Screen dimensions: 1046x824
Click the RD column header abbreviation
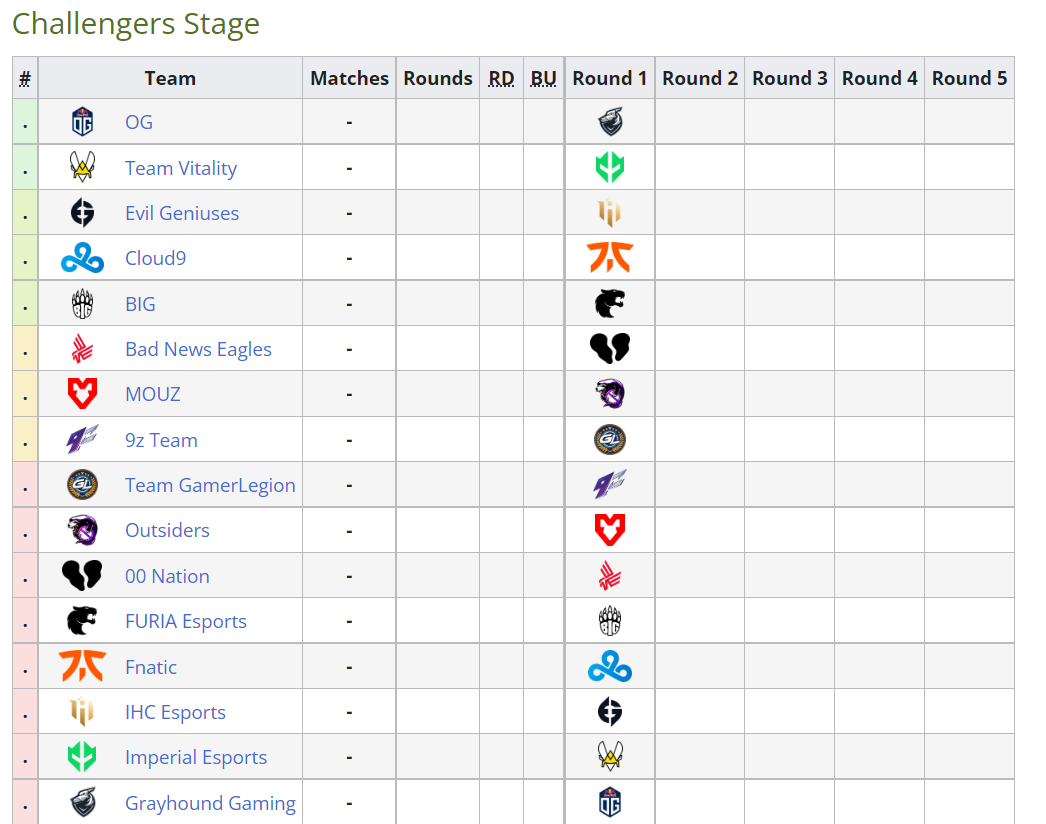501,78
